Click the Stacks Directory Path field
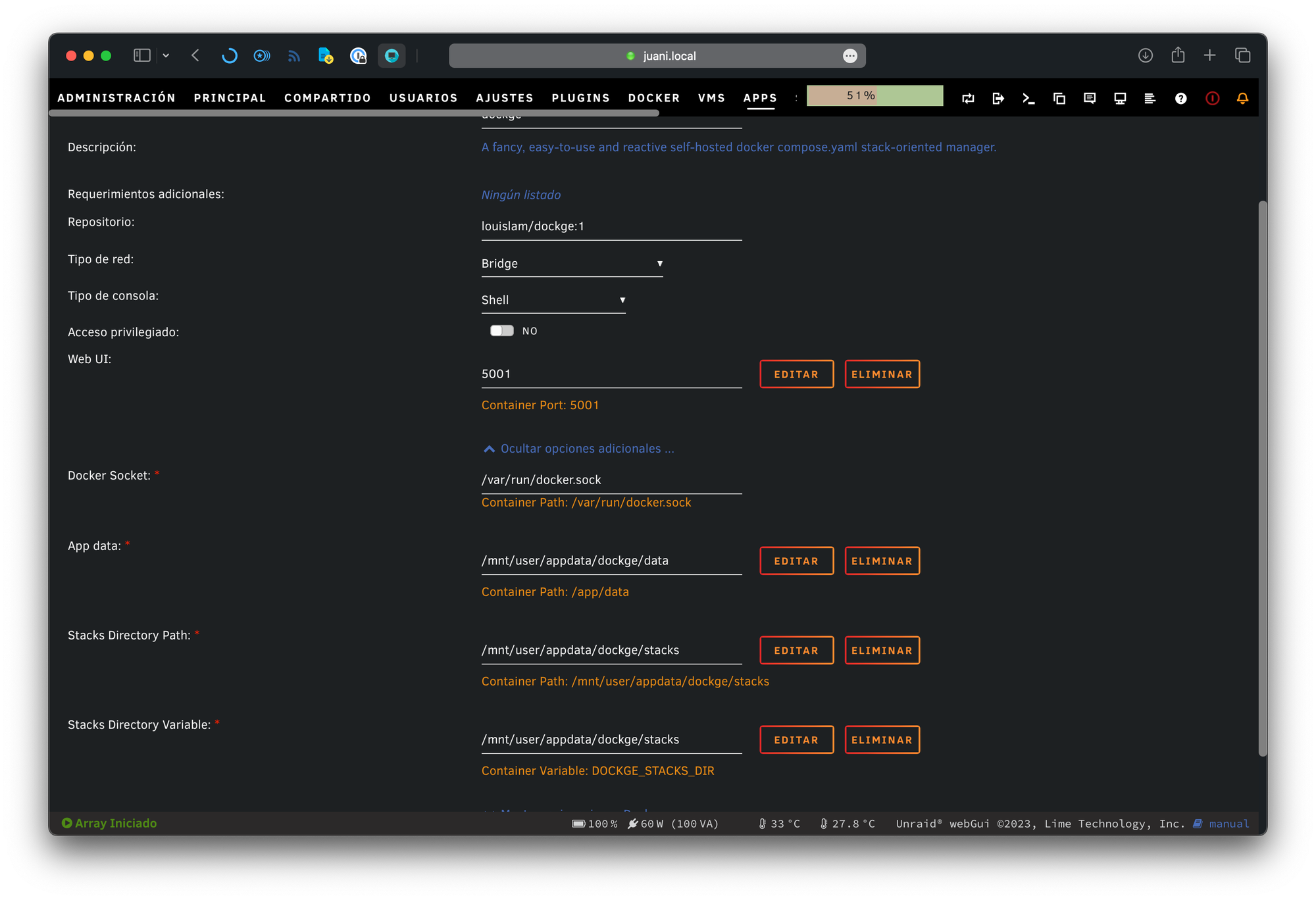The width and height of the screenshot is (1316, 900). click(x=611, y=651)
